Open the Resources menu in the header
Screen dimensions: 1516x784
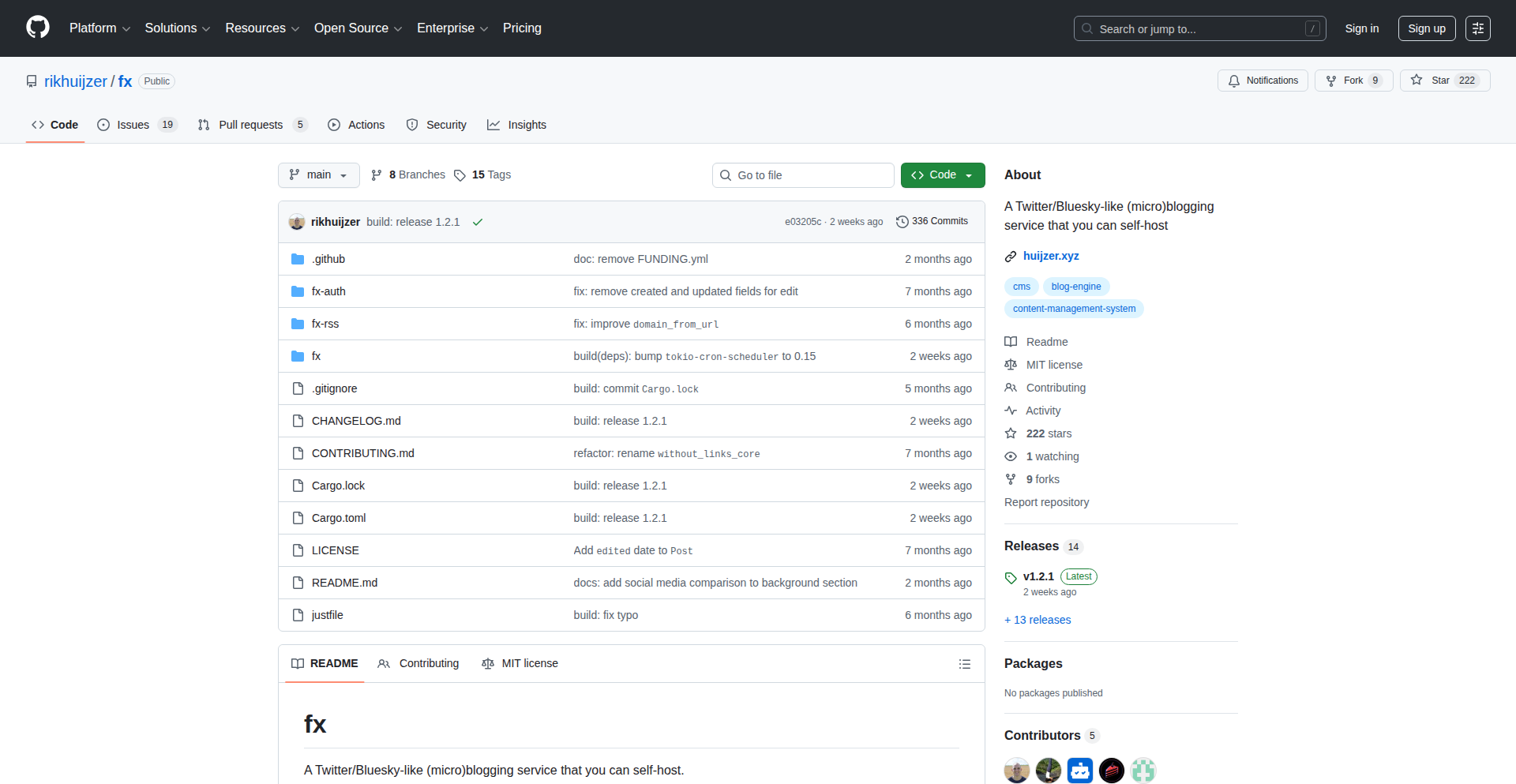(x=261, y=28)
